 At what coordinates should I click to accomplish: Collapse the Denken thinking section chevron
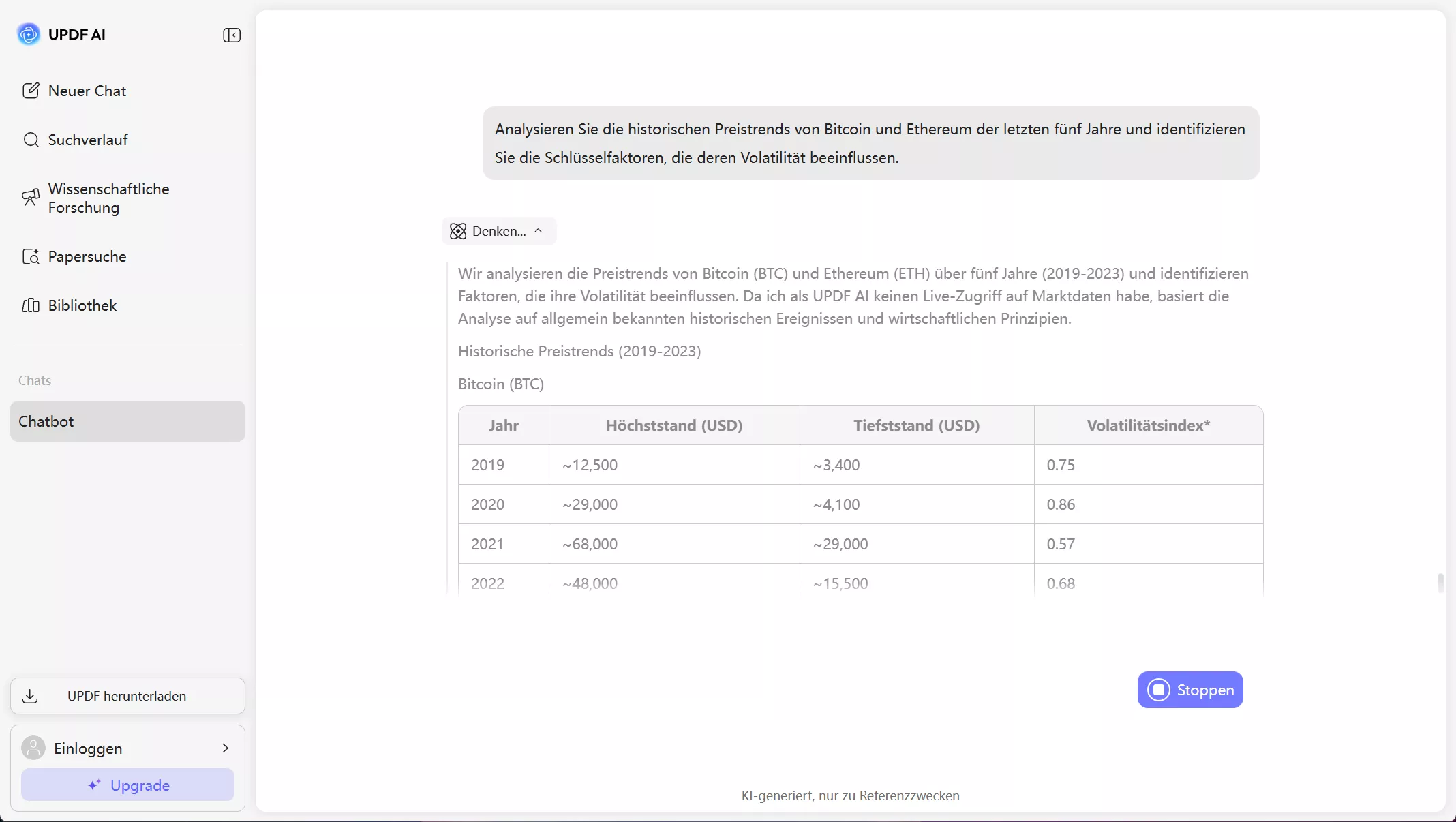click(539, 231)
